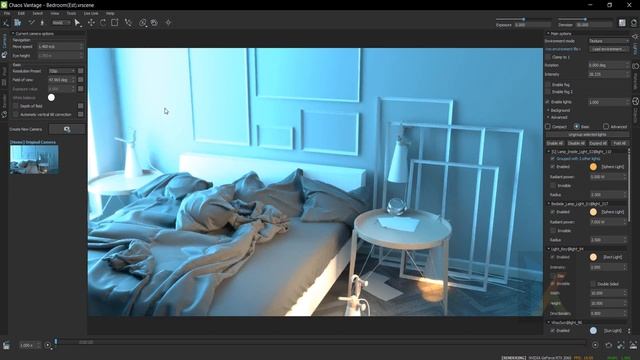Open the Tools menu
640x360 pixels.
pyautogui.click(x=71, y=13)
